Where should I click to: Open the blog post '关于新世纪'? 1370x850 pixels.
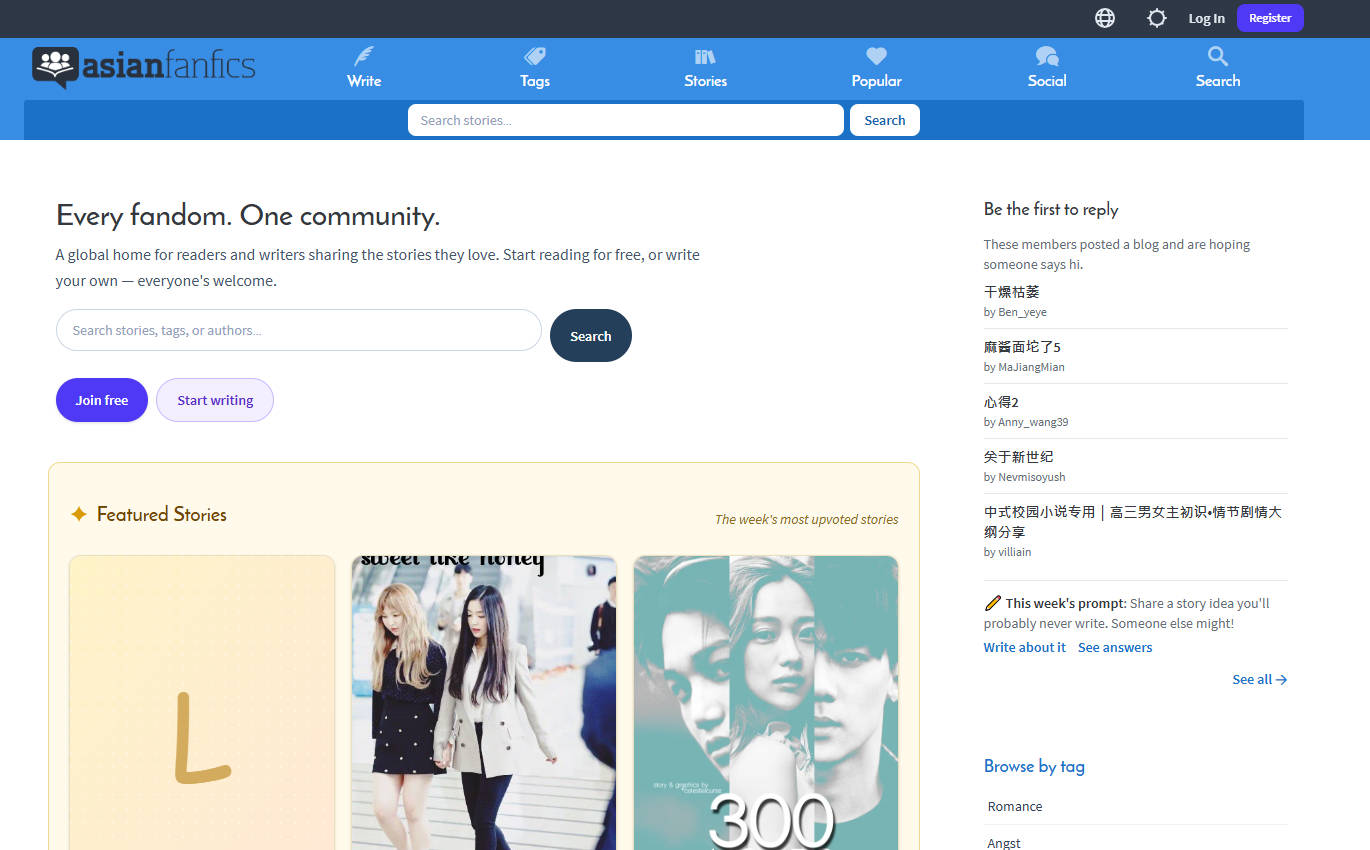(1019, 457)
